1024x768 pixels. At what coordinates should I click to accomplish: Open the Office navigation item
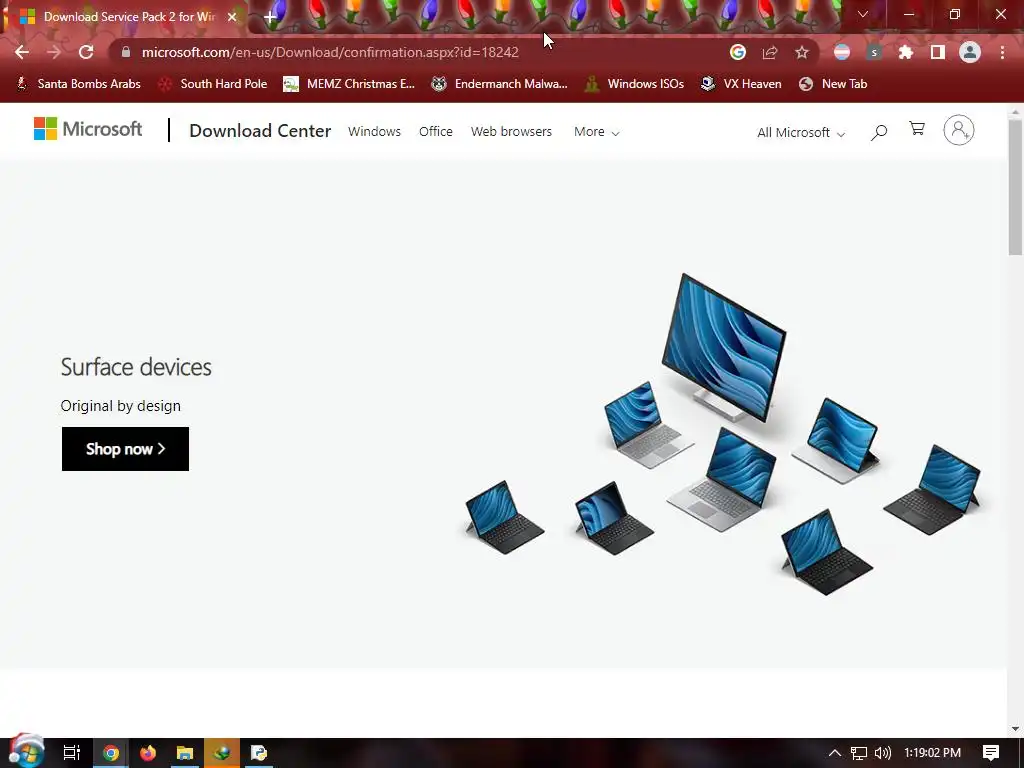pyautogui.click(x=436, y=131)
